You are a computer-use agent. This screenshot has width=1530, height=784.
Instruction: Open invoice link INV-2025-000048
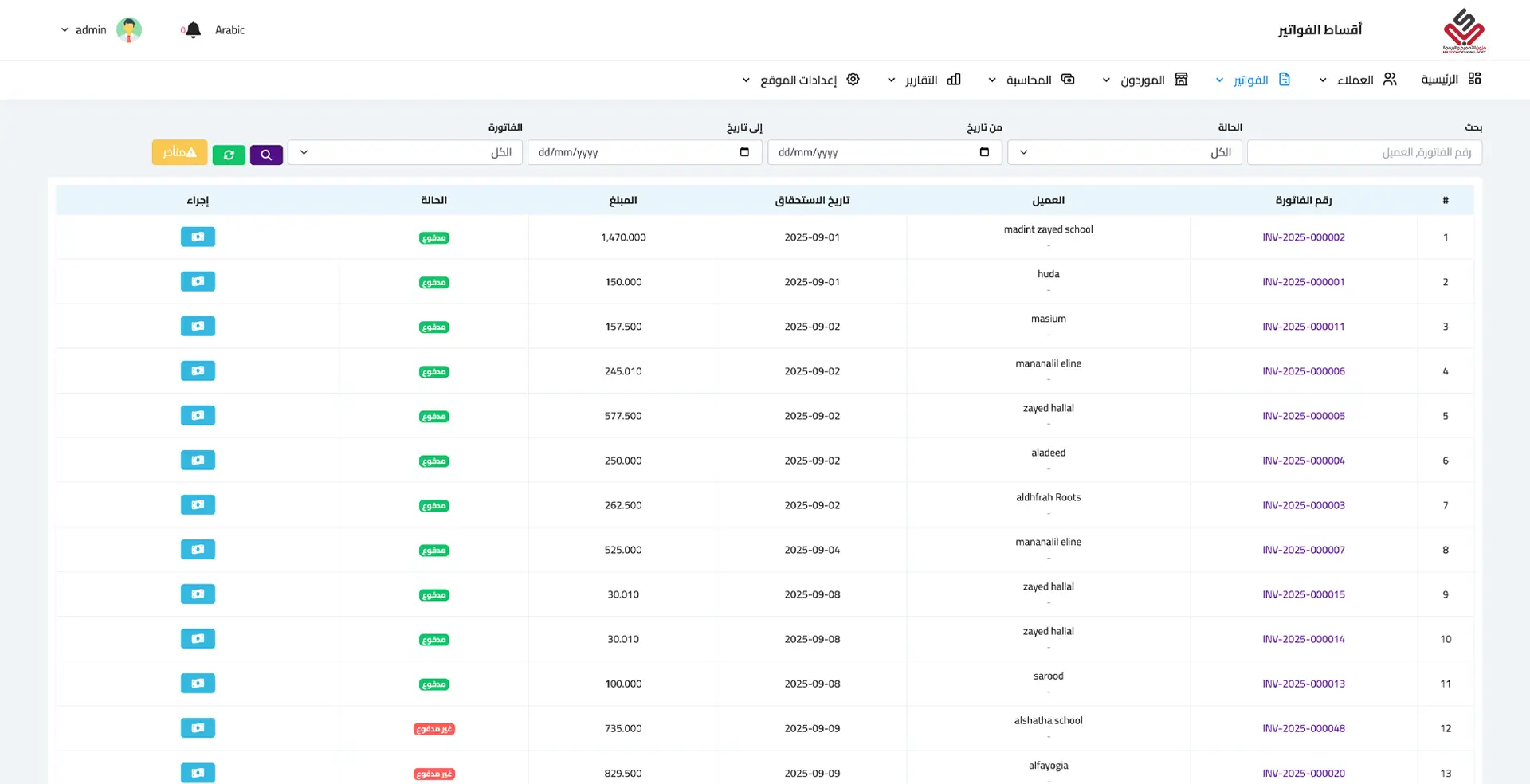pyautogui.click(x=1303, y=728)
